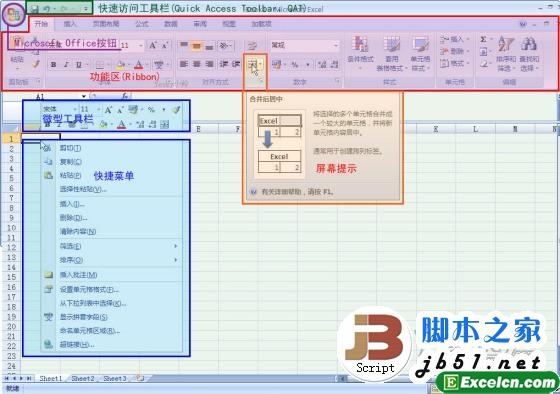Toggle Italic in ribbon font group
The image size is (560, 394).
click(x=66, y=65)
